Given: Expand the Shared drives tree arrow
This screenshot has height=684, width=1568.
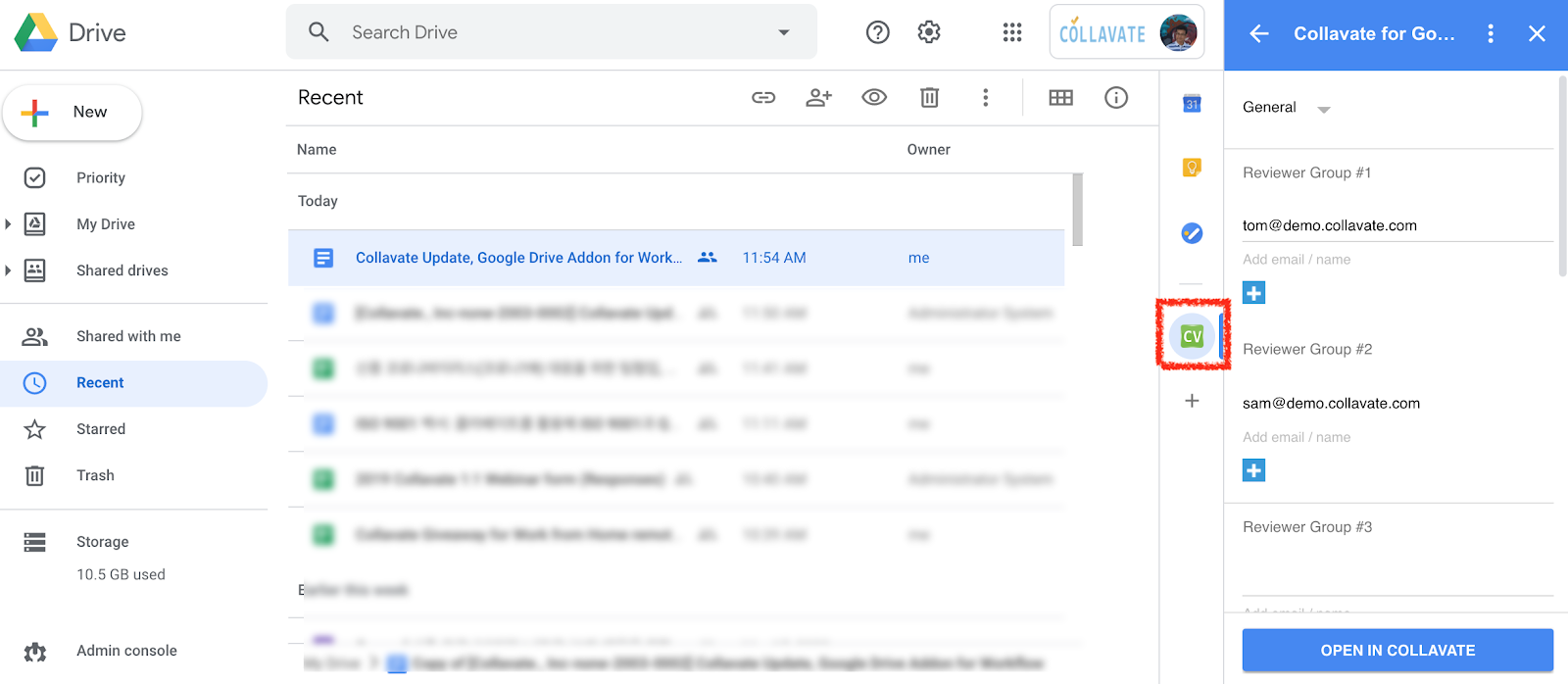Looking at the screenshot, I should click(8, 269).
